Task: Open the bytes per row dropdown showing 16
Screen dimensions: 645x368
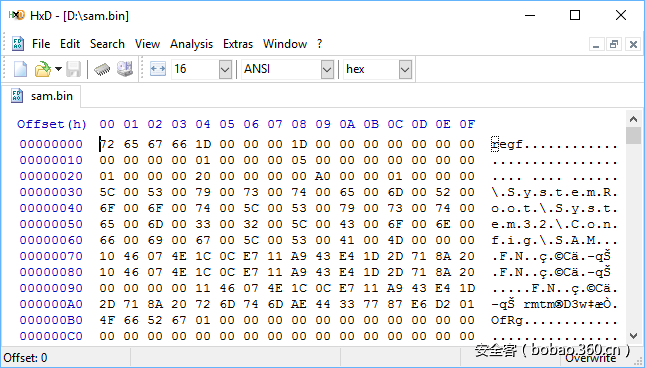Action: click(x=225, y=69)
